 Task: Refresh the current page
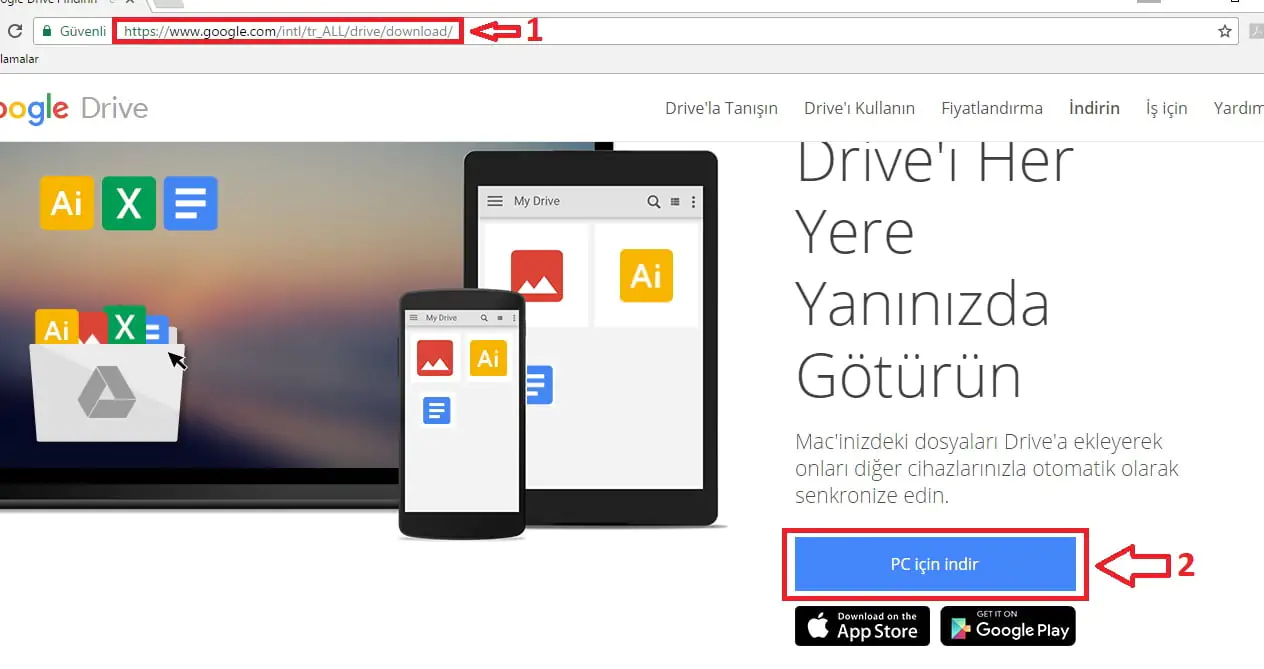pos(14,30)
